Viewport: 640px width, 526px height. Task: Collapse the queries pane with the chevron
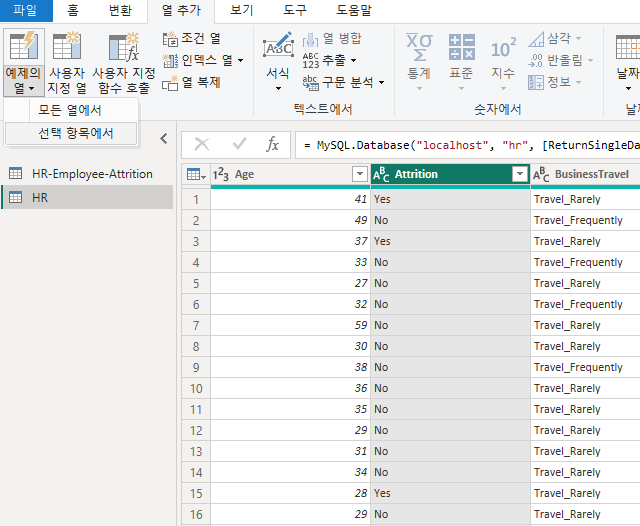click(x=164, y=139)
